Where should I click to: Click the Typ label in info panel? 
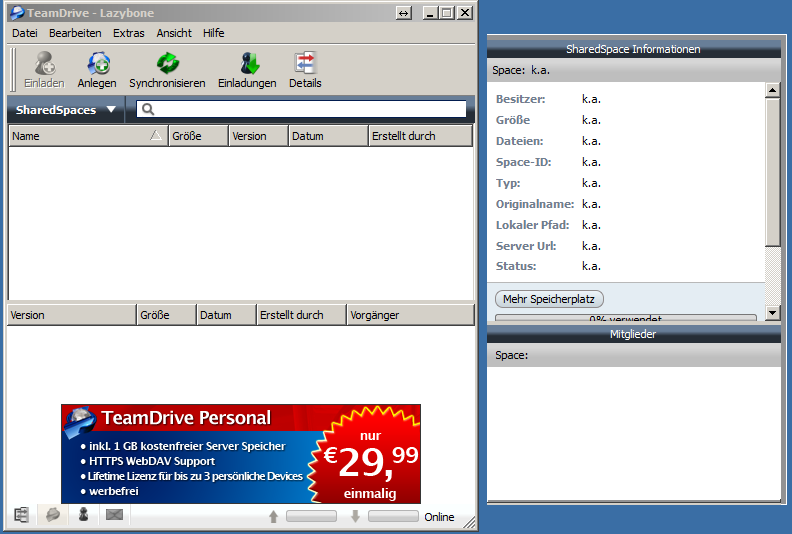pyautogui.click(x=508, y=183)
